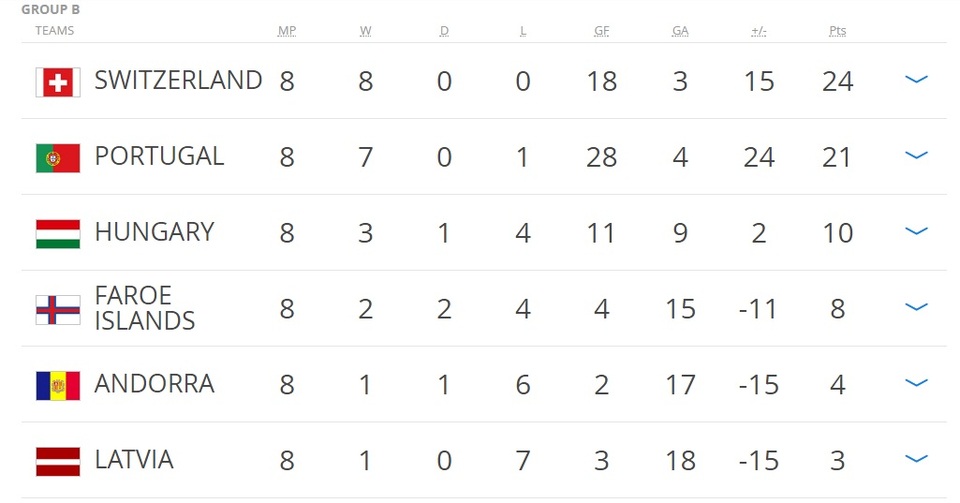Click the Latvia flag icon

point(58,462)
